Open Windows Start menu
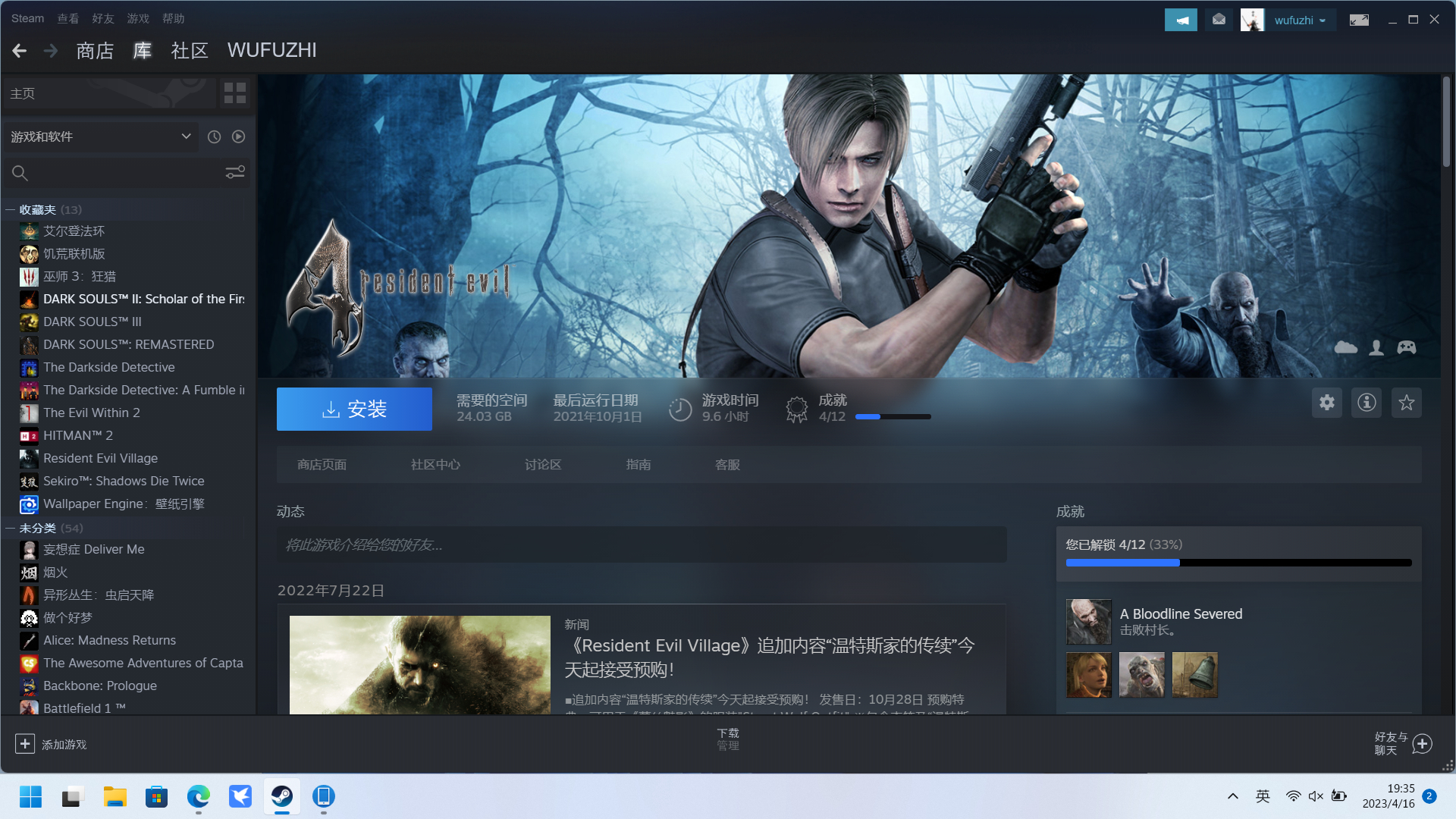 30,796
